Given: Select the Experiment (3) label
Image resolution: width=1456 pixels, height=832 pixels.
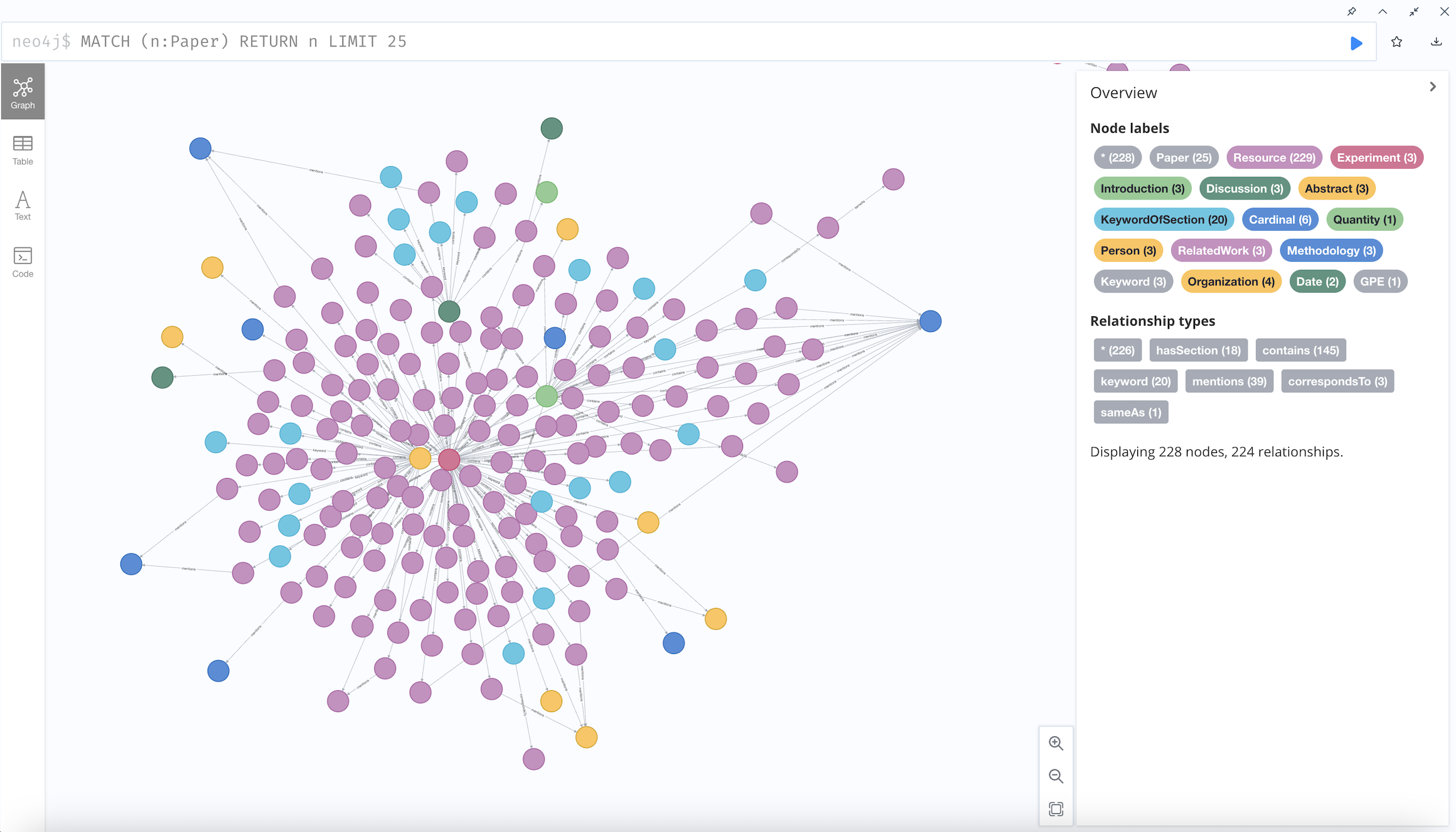Looking at the screenshot, I should click(x=1376, y=157).
